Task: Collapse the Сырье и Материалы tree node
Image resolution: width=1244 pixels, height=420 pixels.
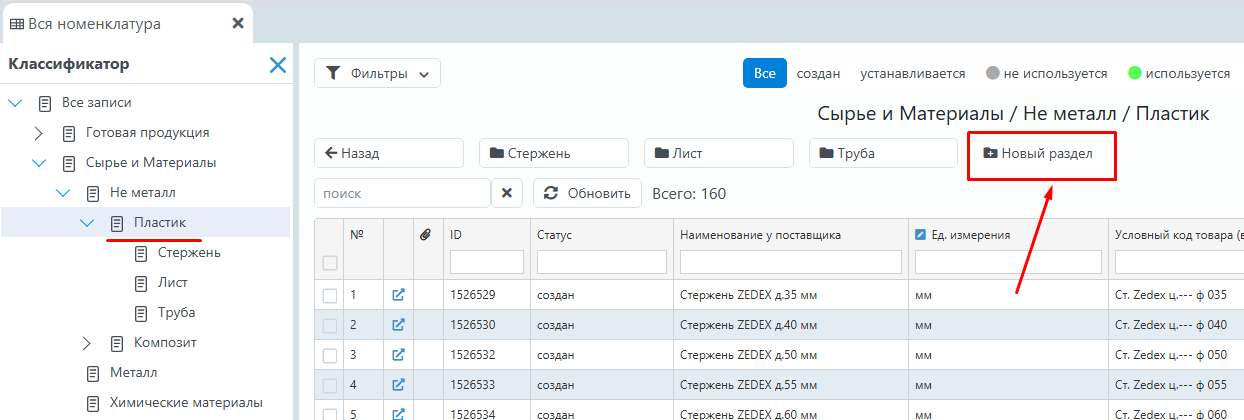Action: 39,162
